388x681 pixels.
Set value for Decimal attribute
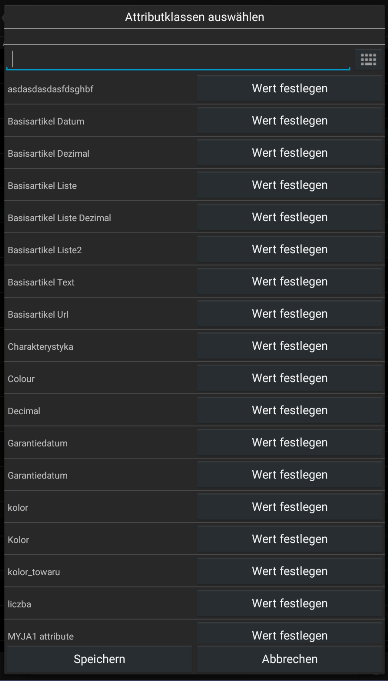click(x=289, y=410)
